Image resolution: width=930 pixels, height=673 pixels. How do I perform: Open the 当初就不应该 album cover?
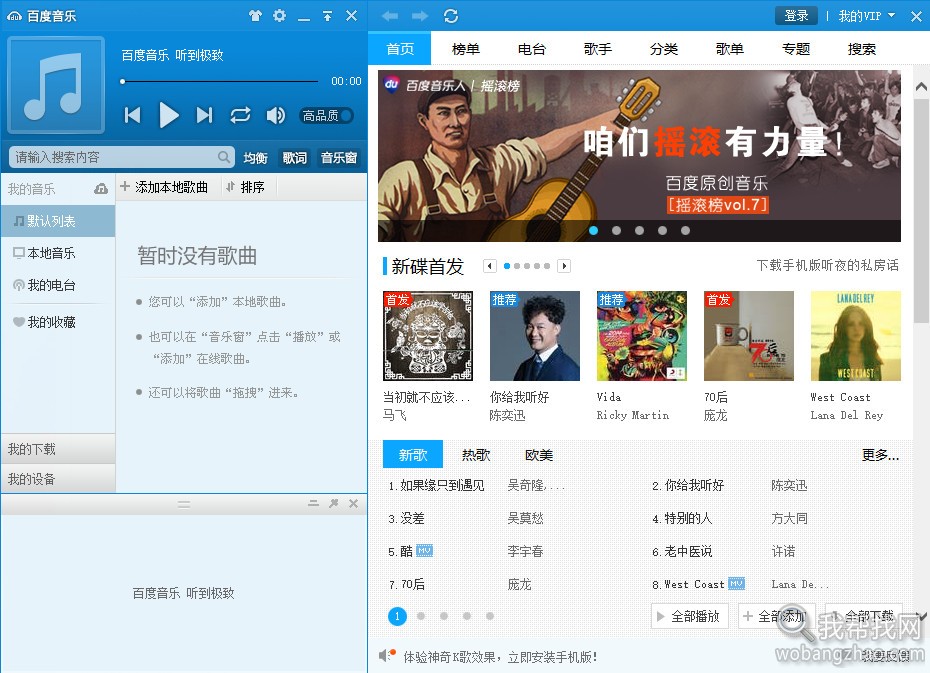pyautogui.click(x=428, y=336)
